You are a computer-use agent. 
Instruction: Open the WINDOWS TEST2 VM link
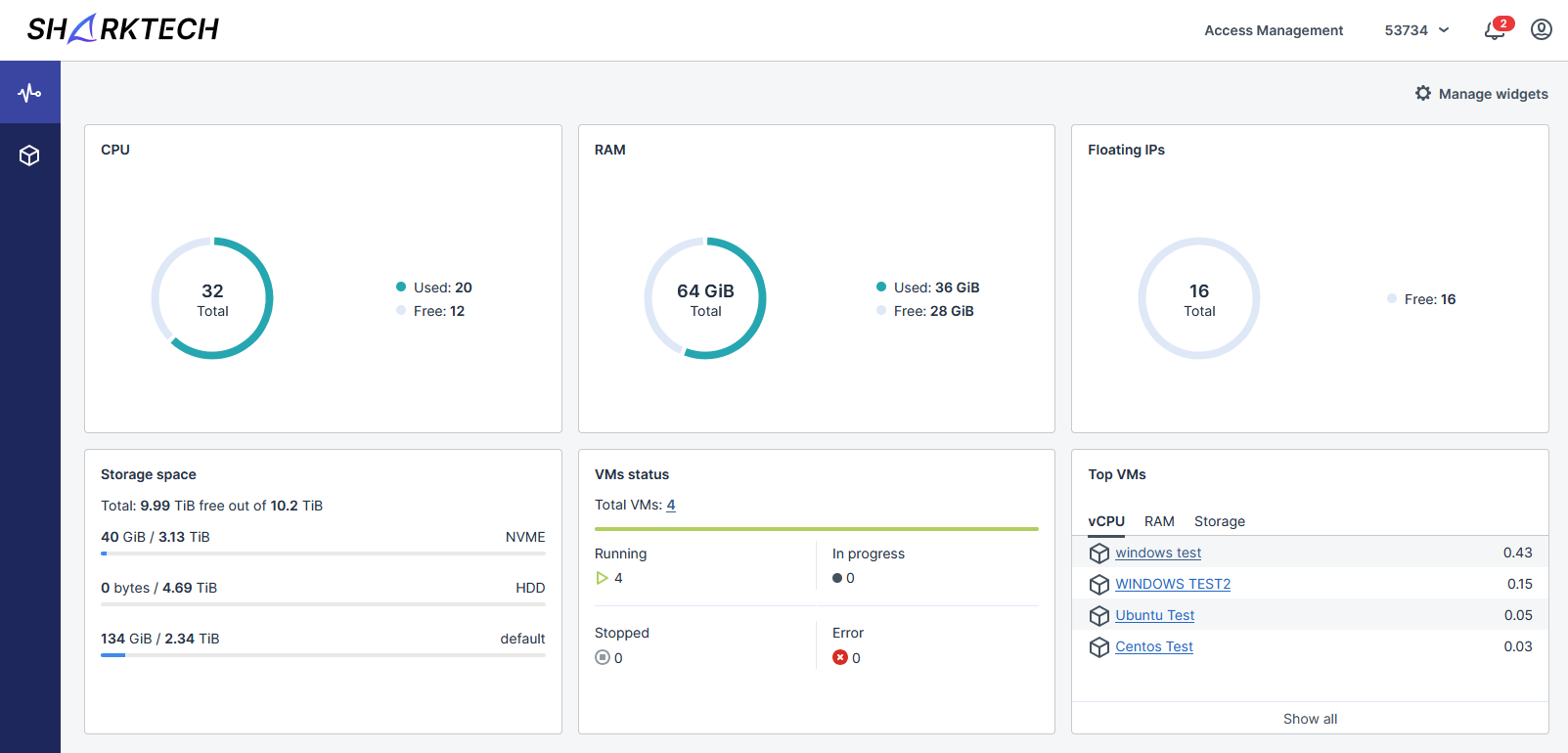click(x=1173, y=584)
